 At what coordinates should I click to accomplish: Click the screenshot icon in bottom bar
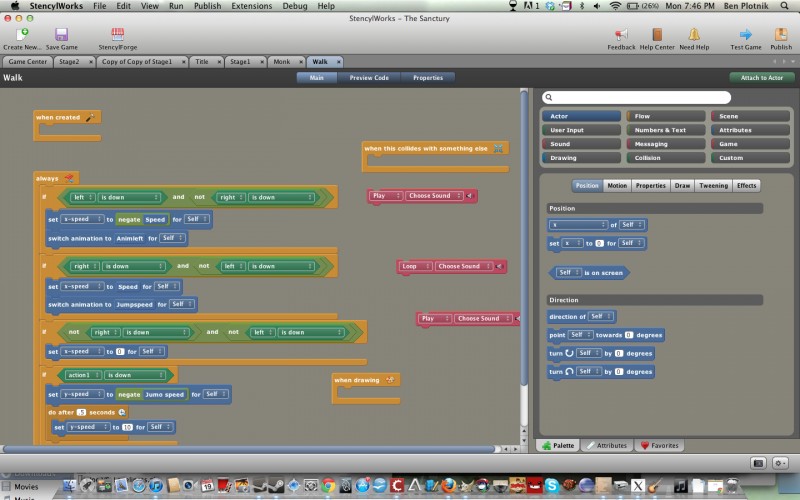[758, 463]
